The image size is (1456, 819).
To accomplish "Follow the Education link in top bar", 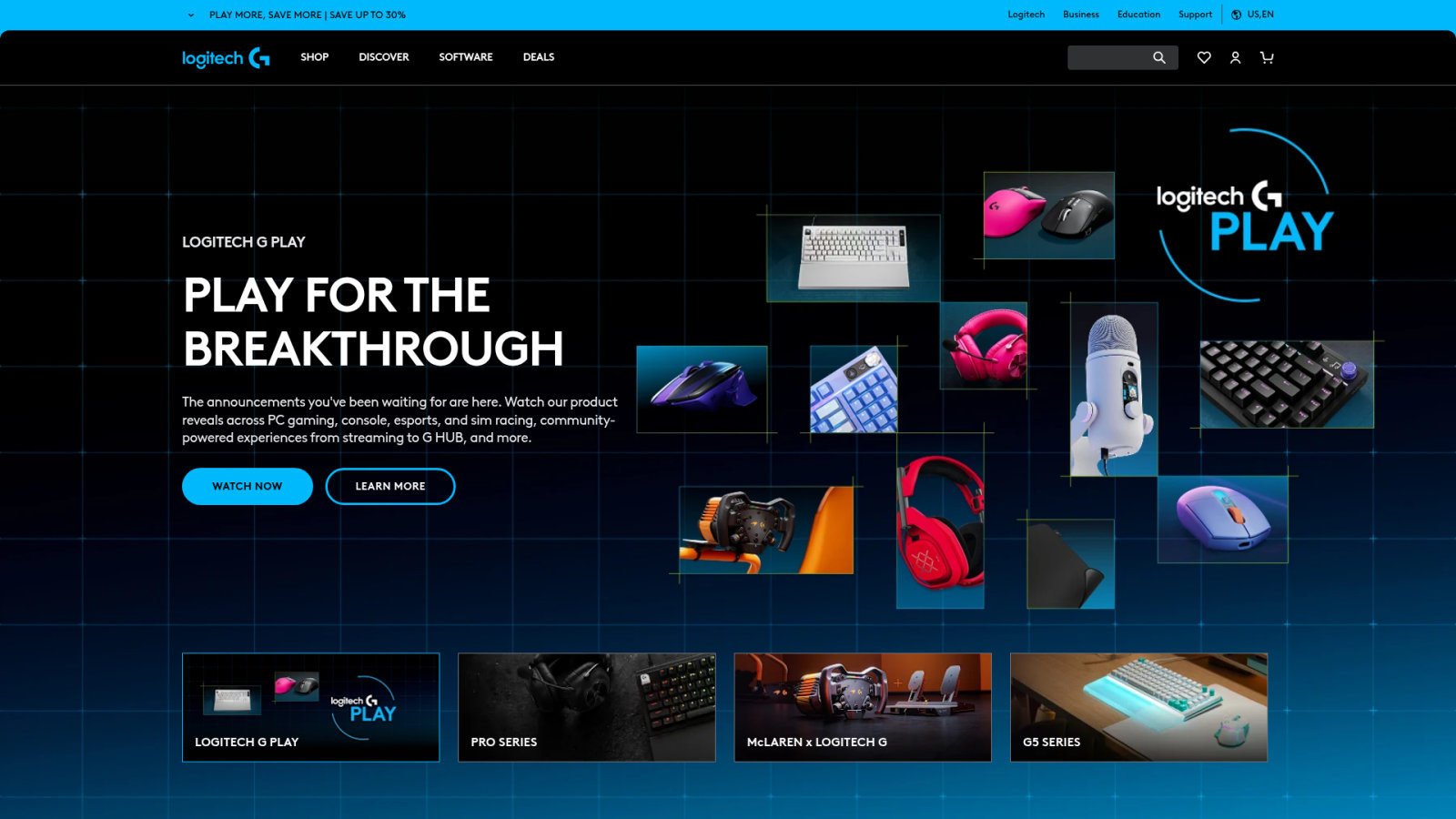I will coord(1138,15).
